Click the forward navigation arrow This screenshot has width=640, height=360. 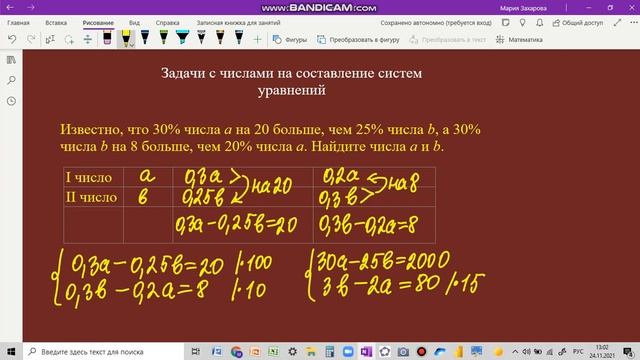[x=31, y=7]
